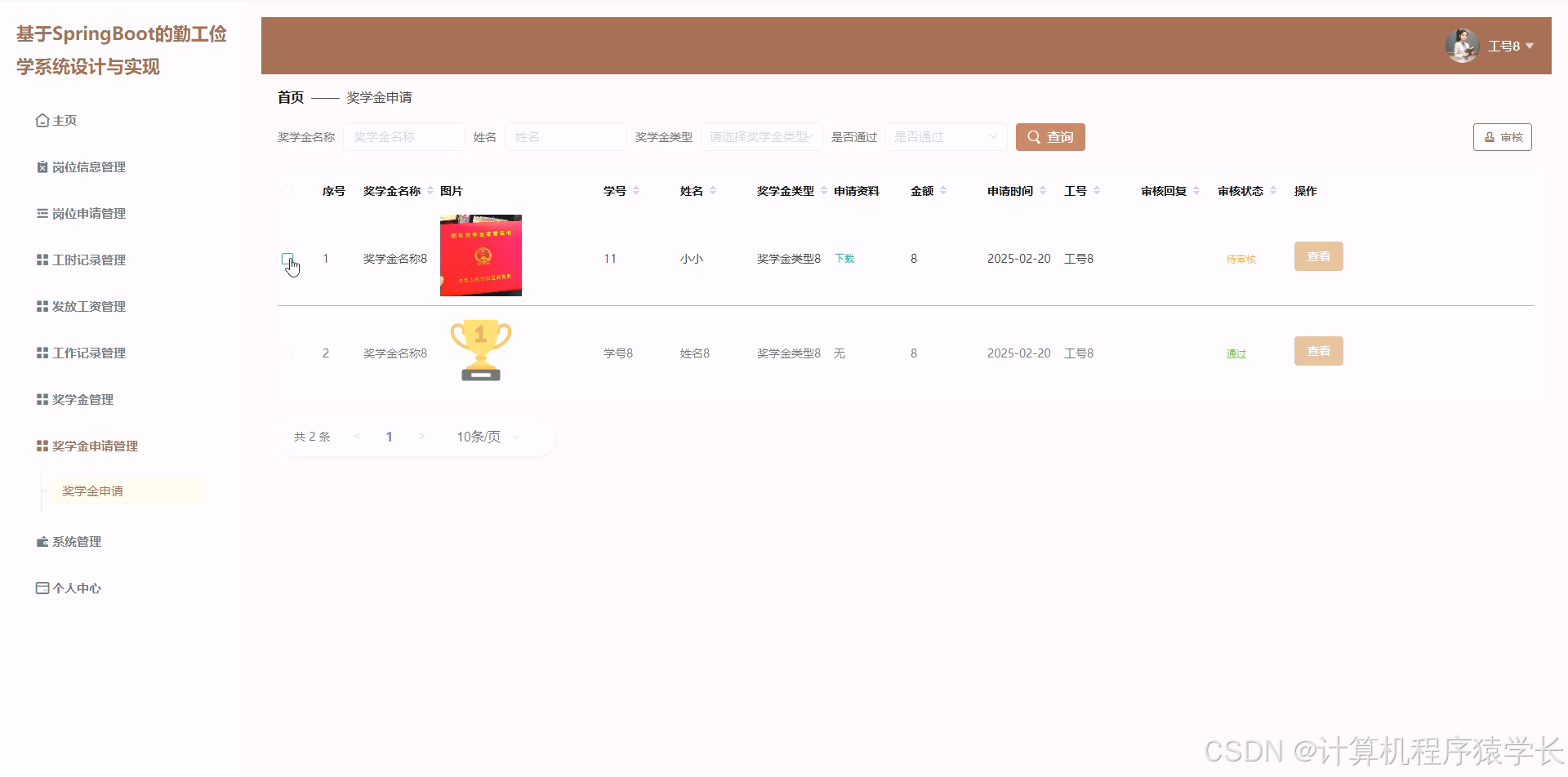
Task: Click the 奖学金管理 grid icon
Action: click(42, 400)
